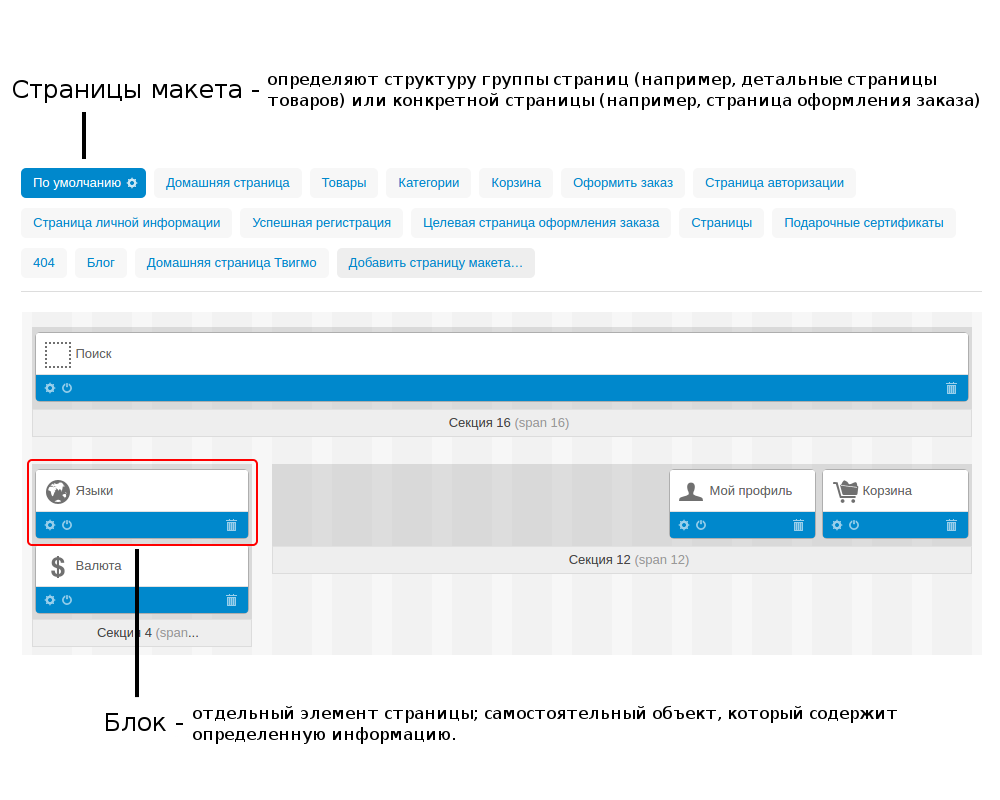The height and width of the screenshot is (800, 1000).
Task: Delete the Мой профиль block
Action: (x=800, y=524)
